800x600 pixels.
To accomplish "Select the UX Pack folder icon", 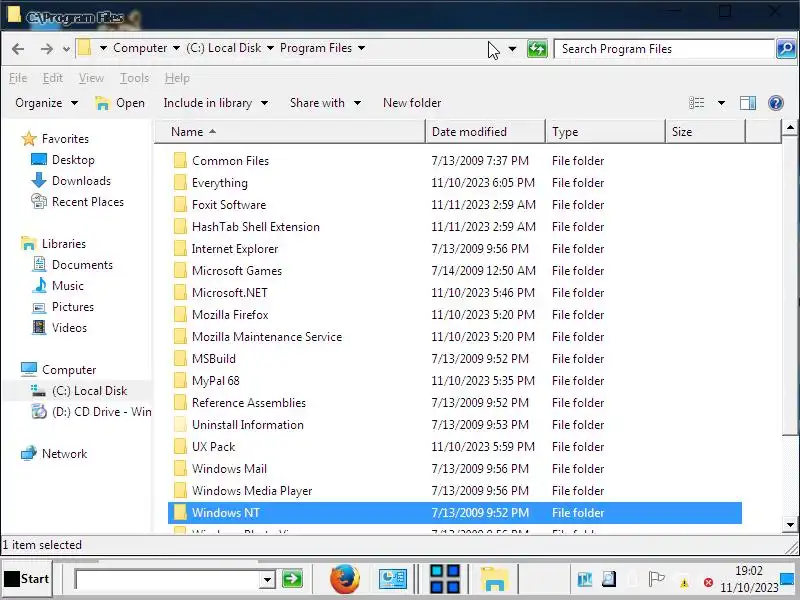I will [x=180, y=446].
